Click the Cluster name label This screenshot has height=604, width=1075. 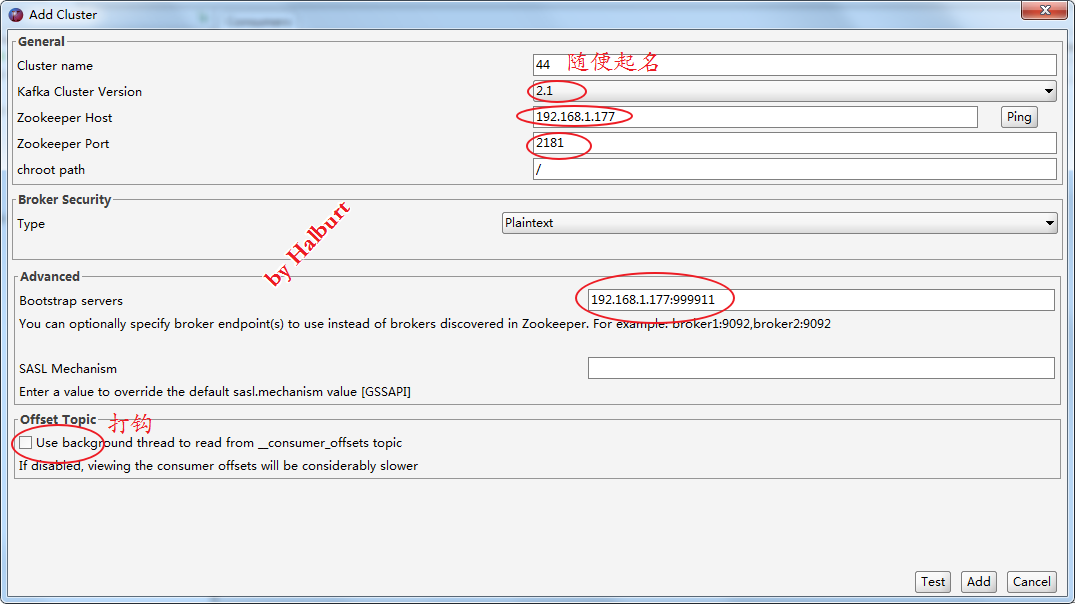pos(55,66)
